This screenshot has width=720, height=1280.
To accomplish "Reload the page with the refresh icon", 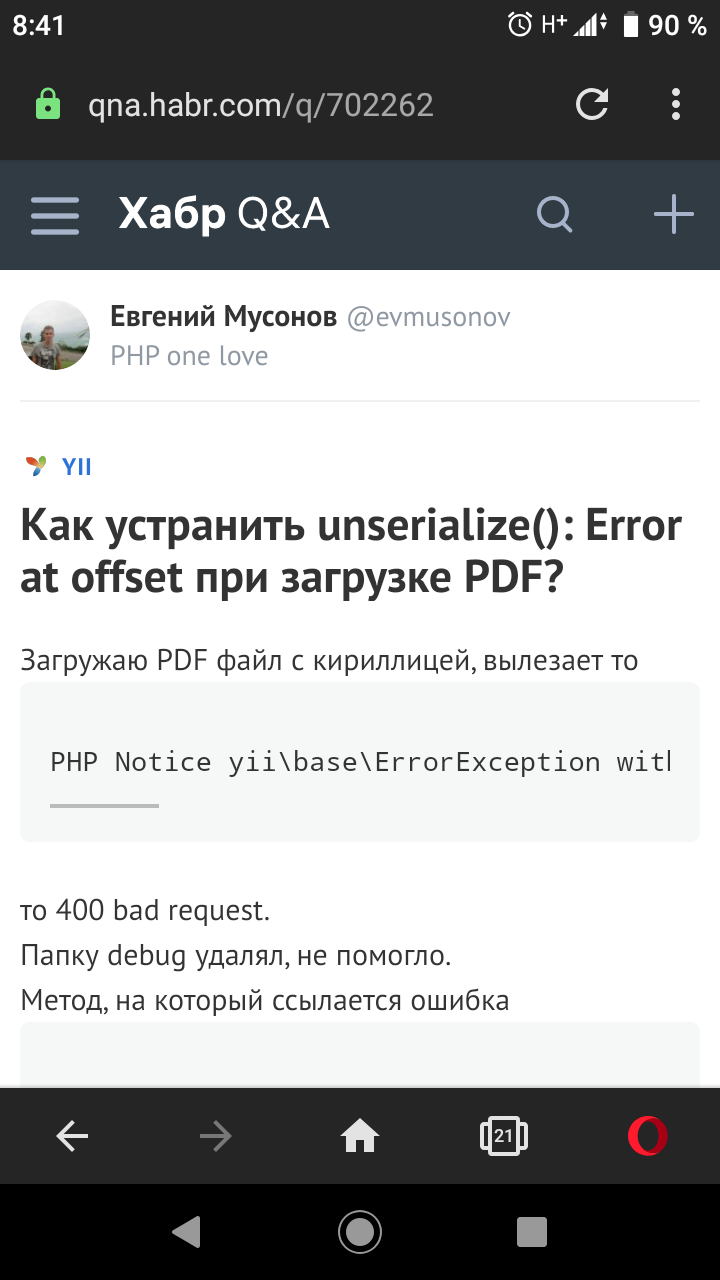I will tap(592, 105).
